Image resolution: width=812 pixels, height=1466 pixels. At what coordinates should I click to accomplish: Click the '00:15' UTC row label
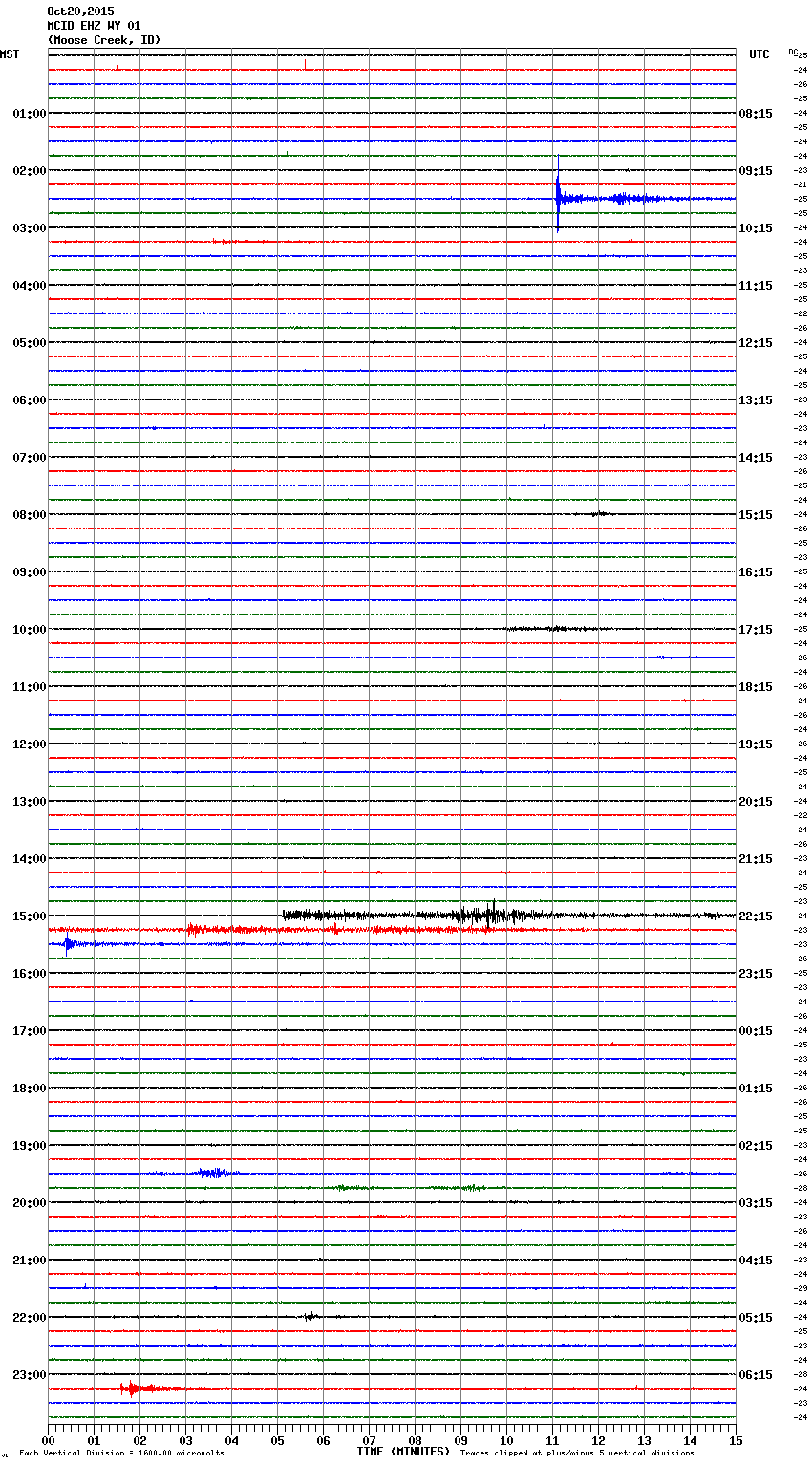click(756, 1031)
